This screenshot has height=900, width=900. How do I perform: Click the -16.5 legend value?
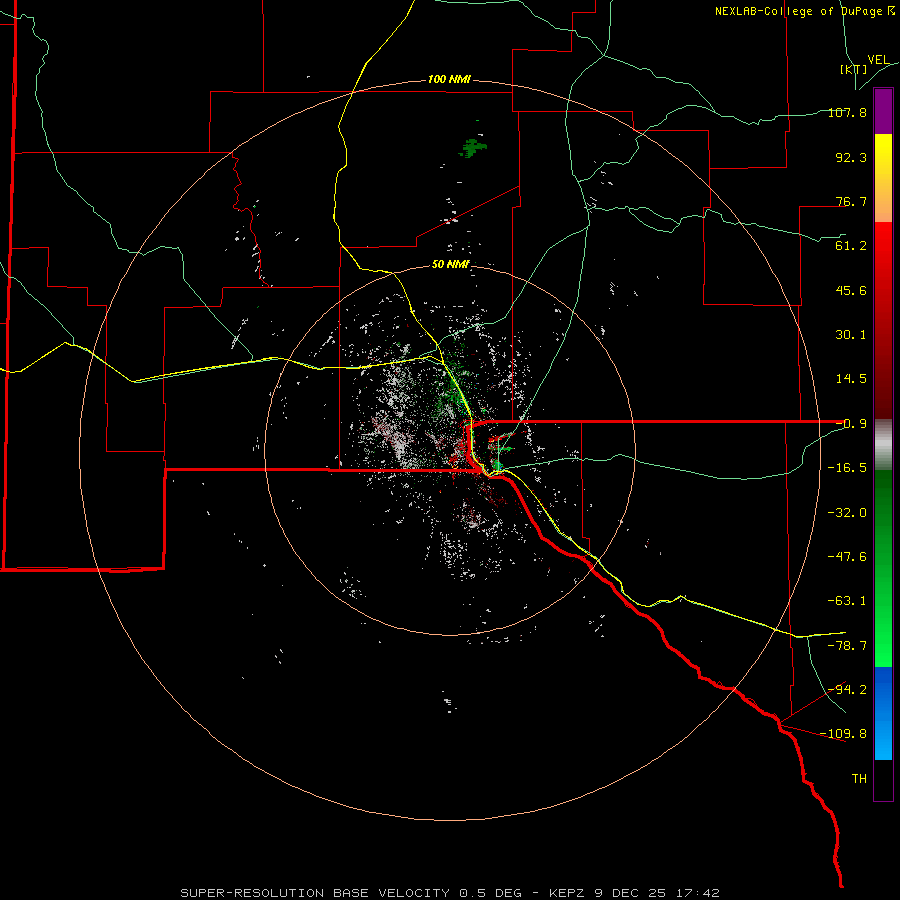click(847, 468)
